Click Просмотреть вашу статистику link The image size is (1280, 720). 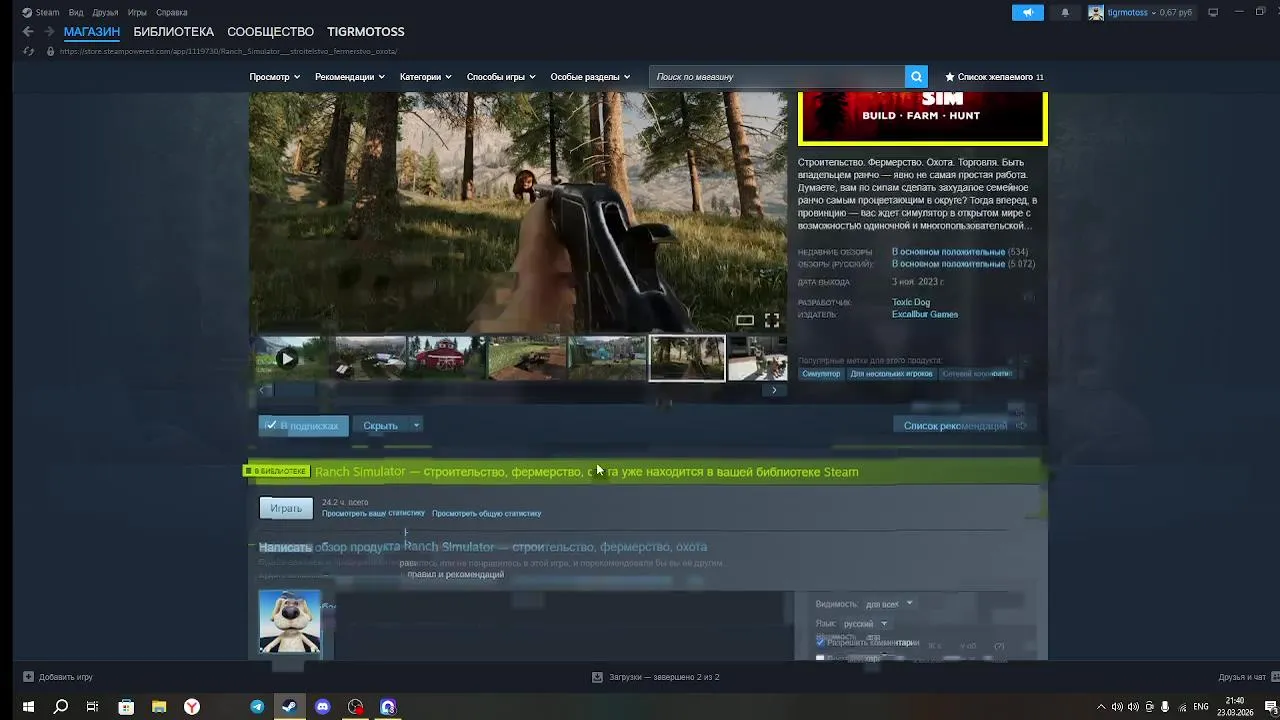(373, 513)
